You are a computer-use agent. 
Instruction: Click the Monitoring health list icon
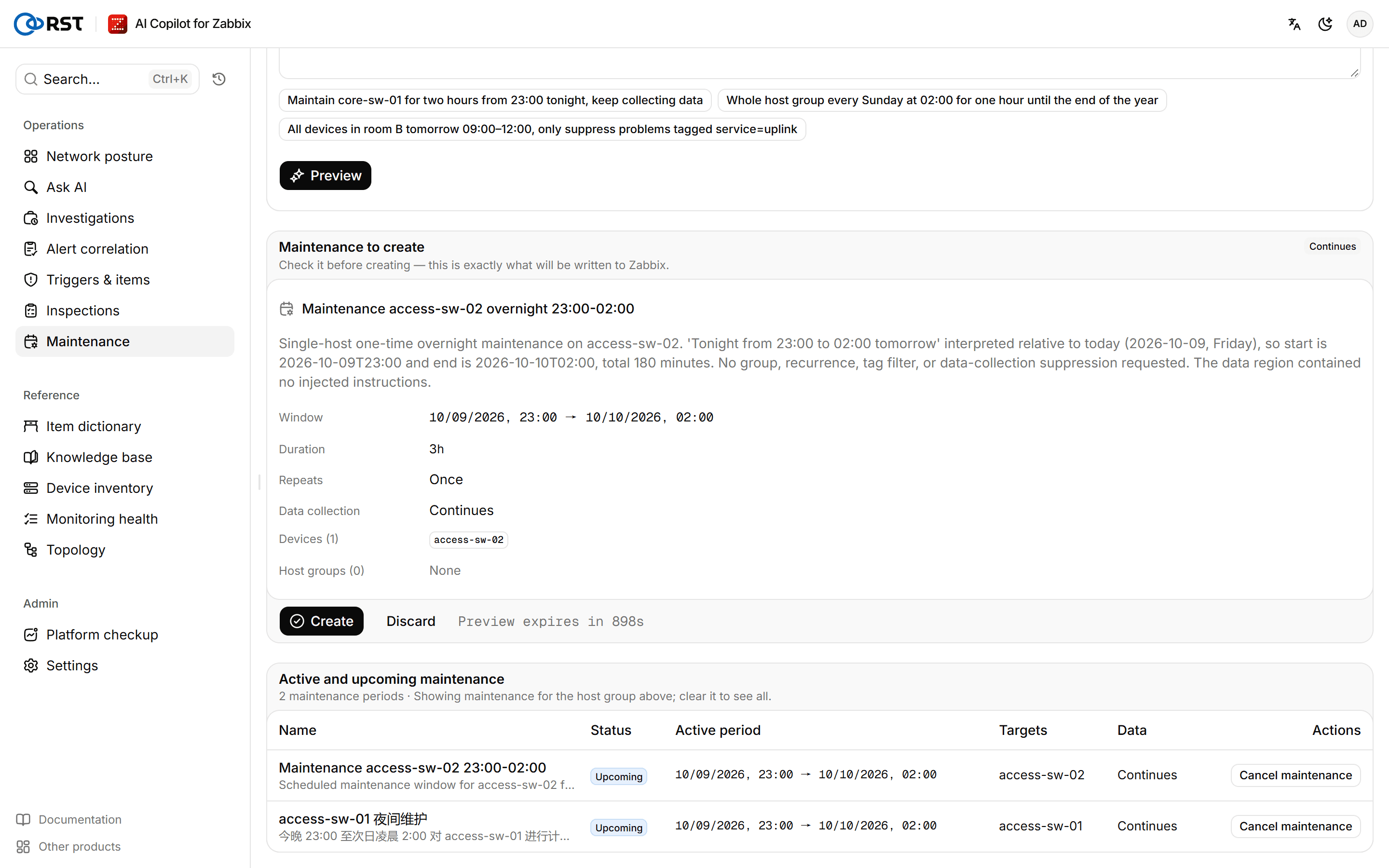pyautogui.click(x=31, y=519)
